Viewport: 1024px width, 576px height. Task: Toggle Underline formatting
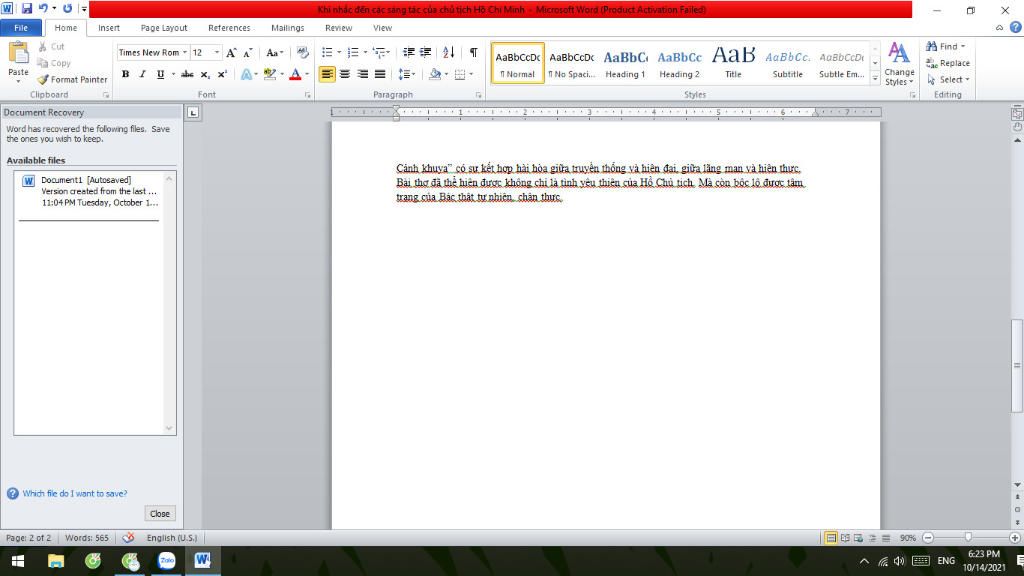click(x=160, y=74)
